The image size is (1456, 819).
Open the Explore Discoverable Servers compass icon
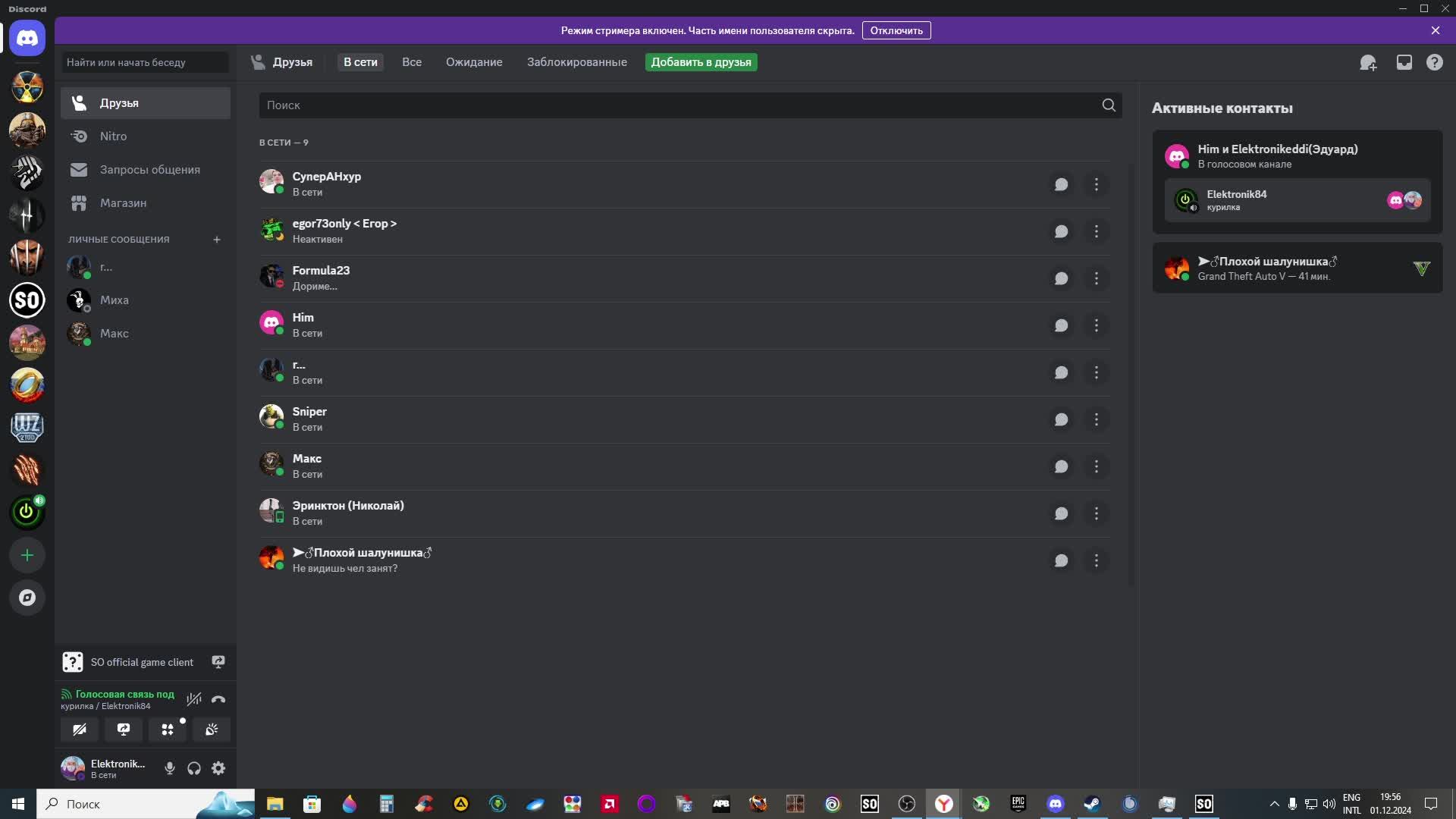(x=27, y=598)
